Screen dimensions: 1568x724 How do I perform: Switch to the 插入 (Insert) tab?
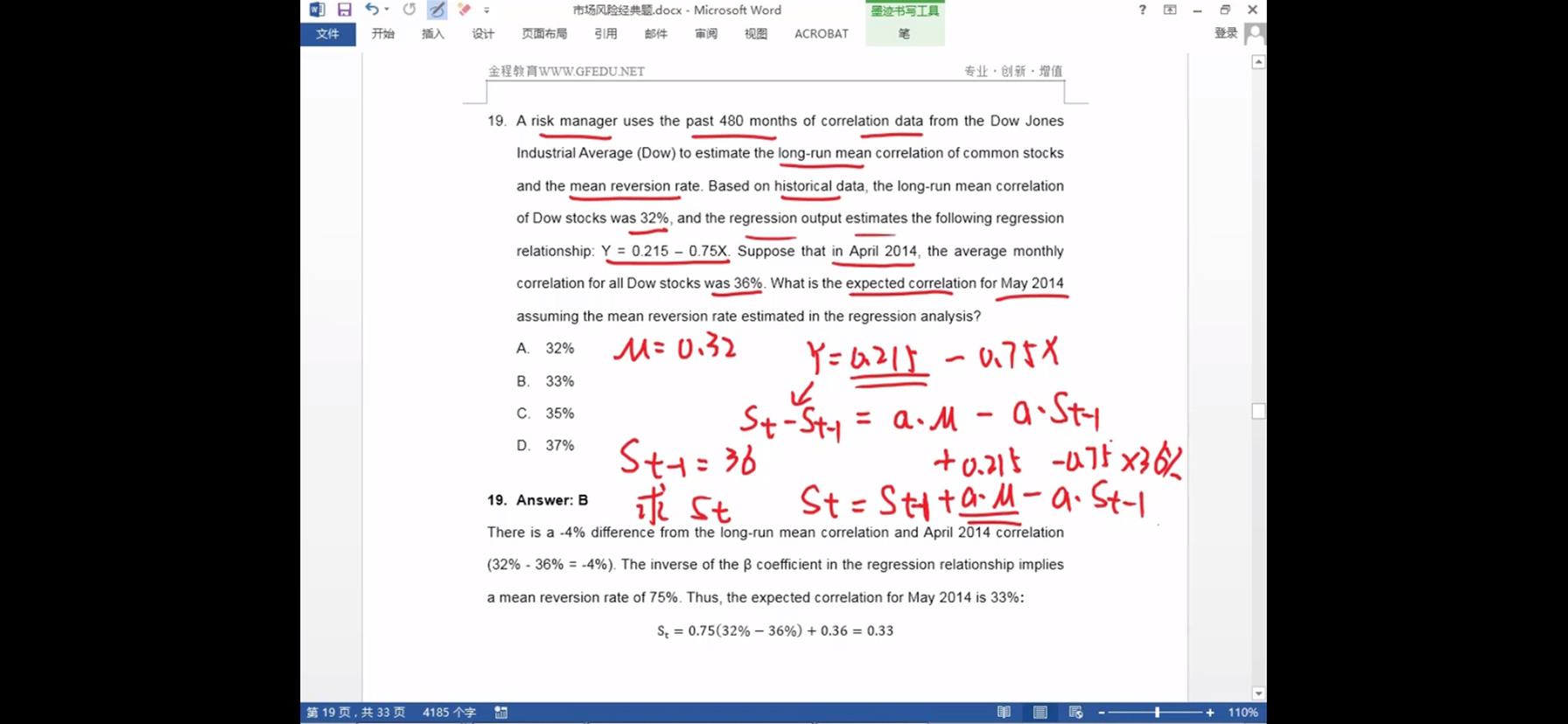pos(433,34)
